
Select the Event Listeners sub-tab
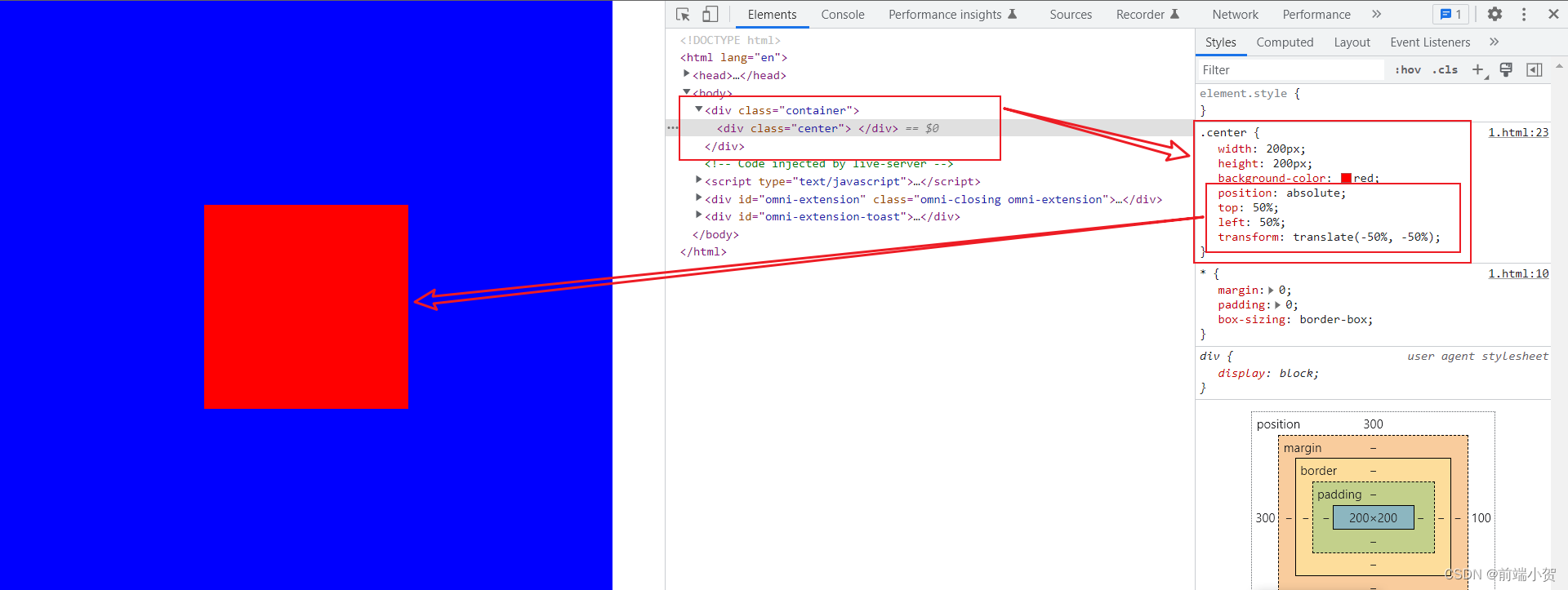(x=1430, y=42)
